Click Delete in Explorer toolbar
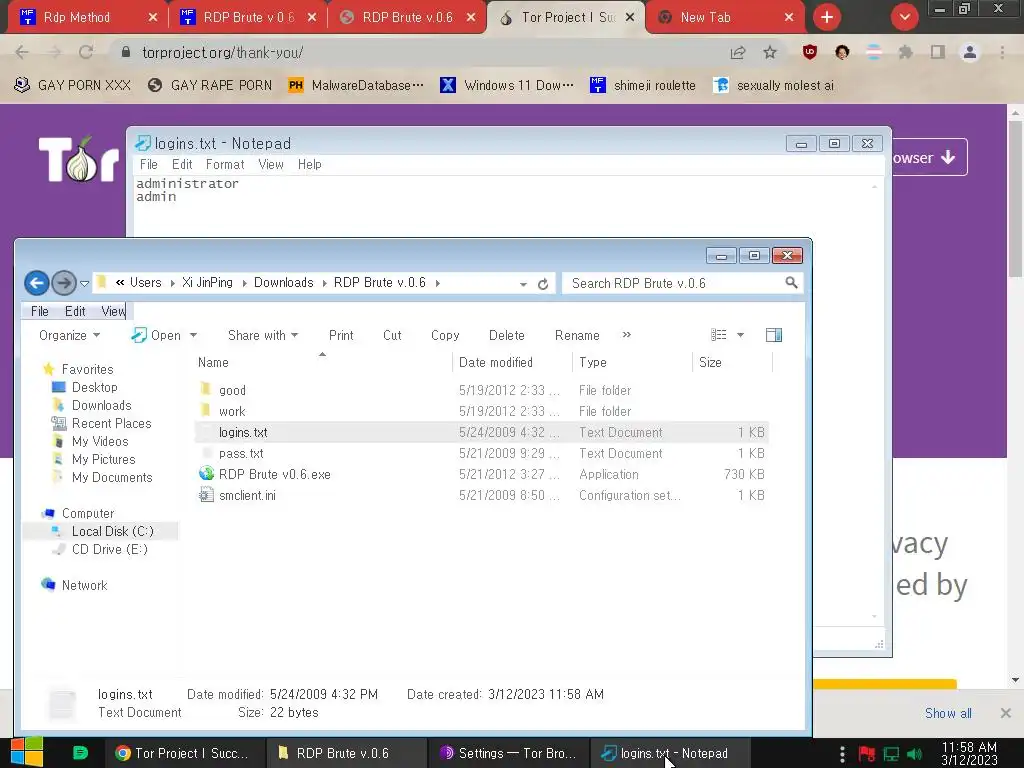1024x768 pixels. [507, 335]
